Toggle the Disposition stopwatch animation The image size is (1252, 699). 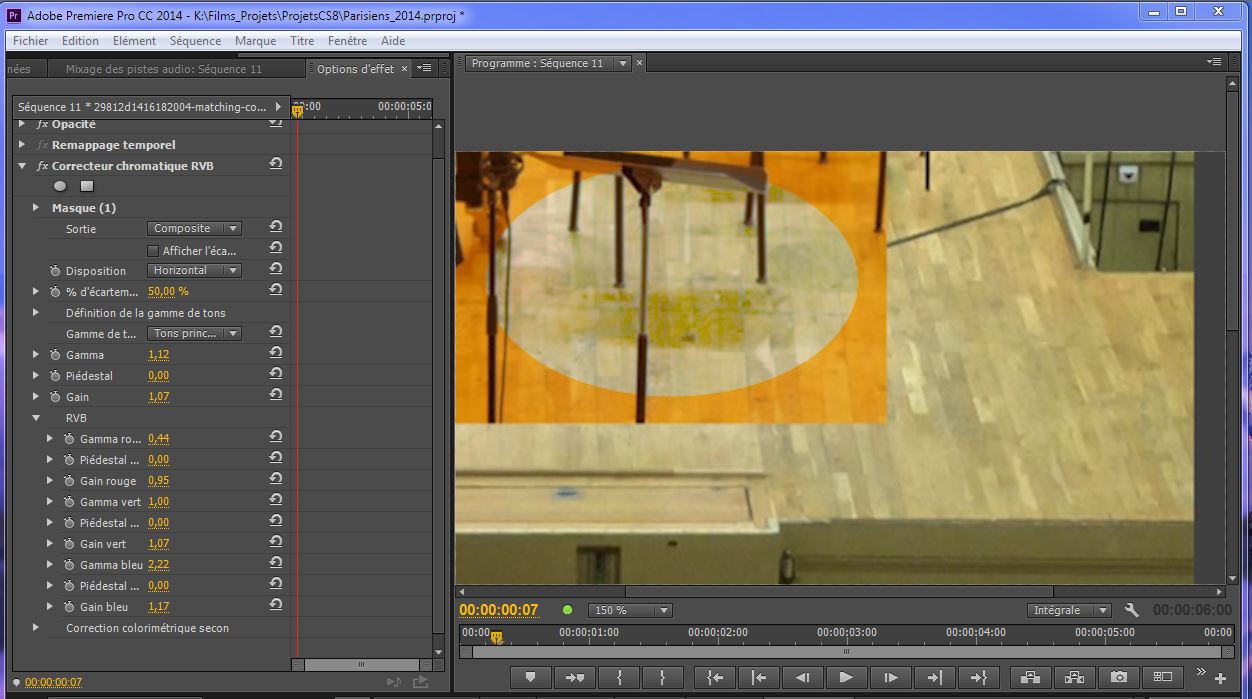click(x=55, y=271)
